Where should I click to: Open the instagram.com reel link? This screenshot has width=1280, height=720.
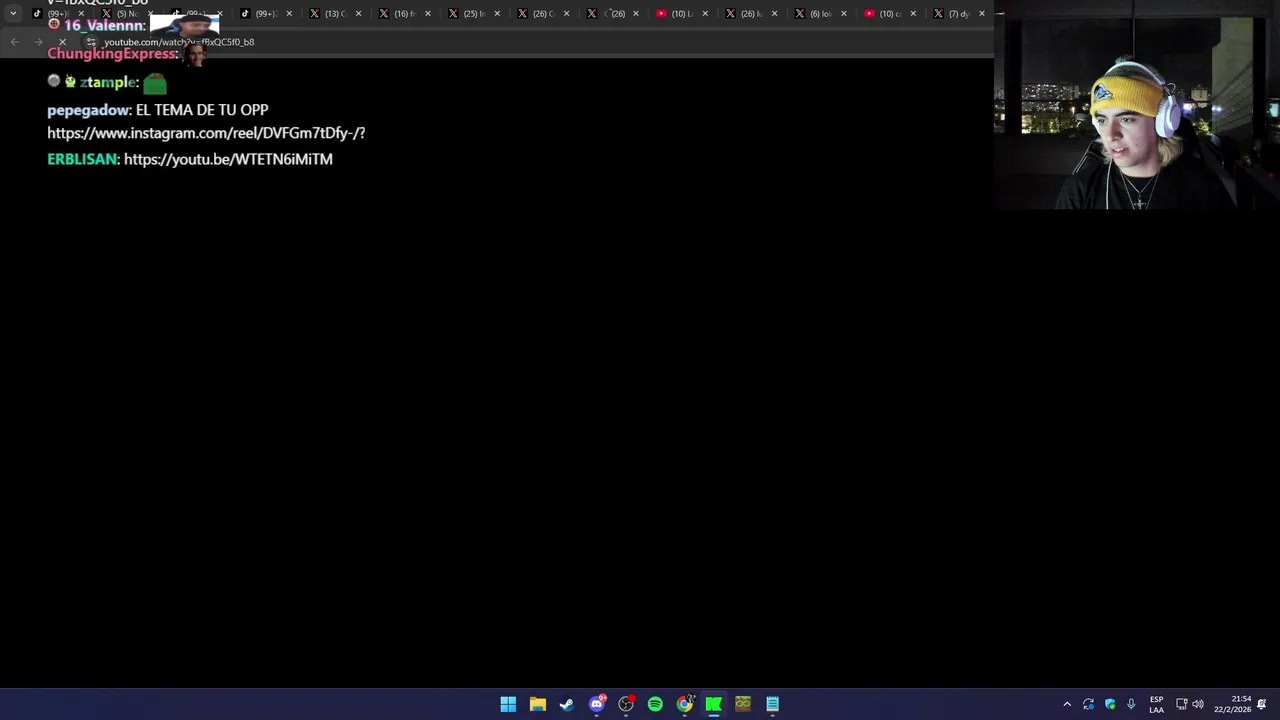(x=206, y=133)
